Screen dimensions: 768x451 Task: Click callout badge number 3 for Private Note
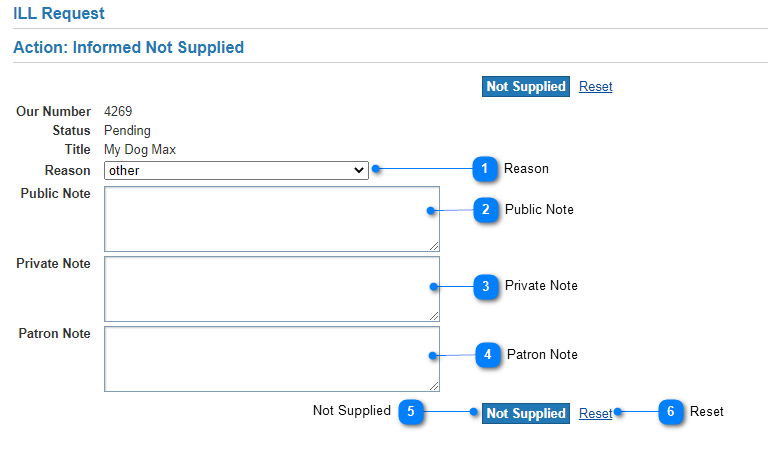[486, 286]
